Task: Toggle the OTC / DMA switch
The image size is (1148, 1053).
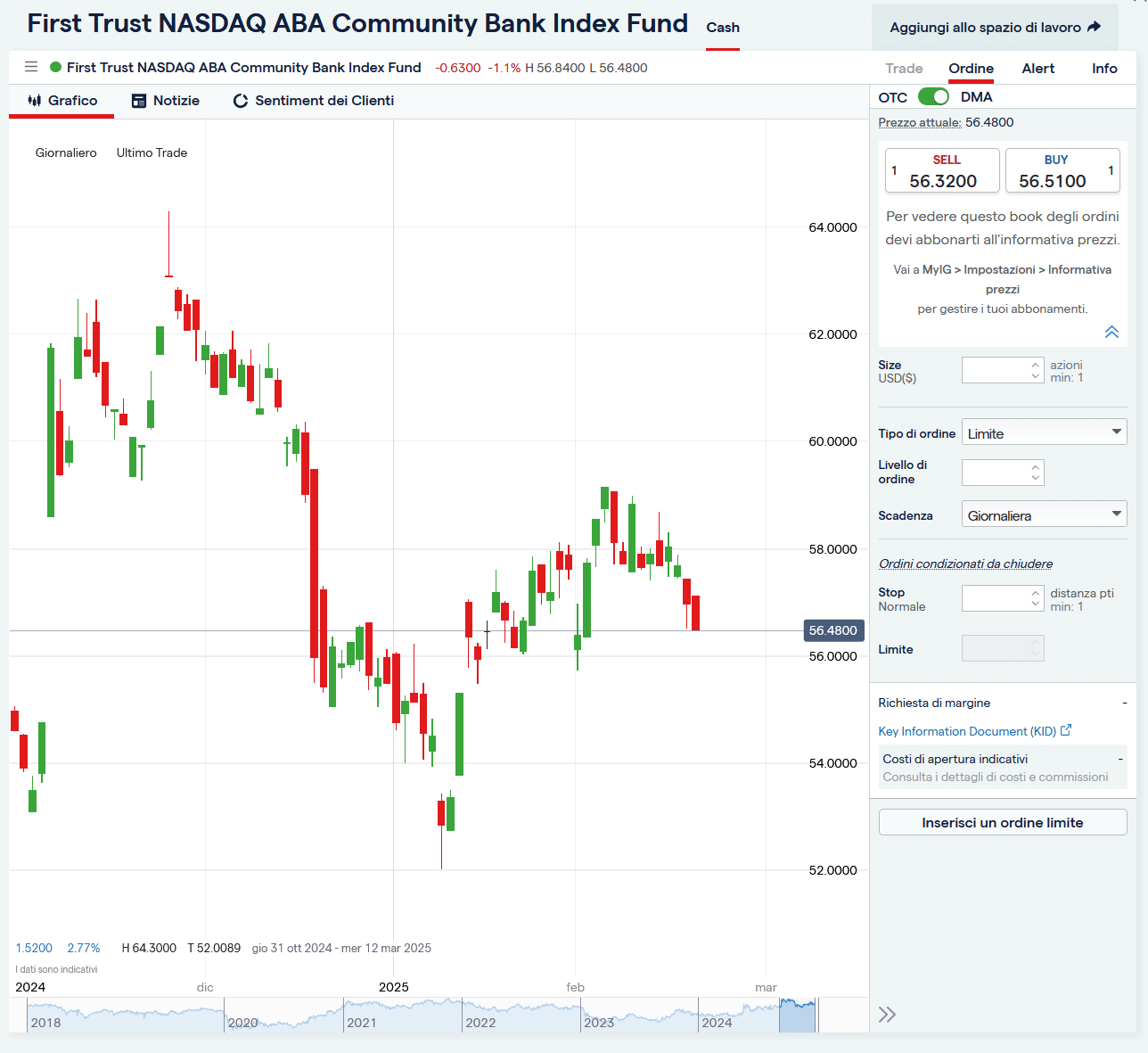Action: (934, 96)
